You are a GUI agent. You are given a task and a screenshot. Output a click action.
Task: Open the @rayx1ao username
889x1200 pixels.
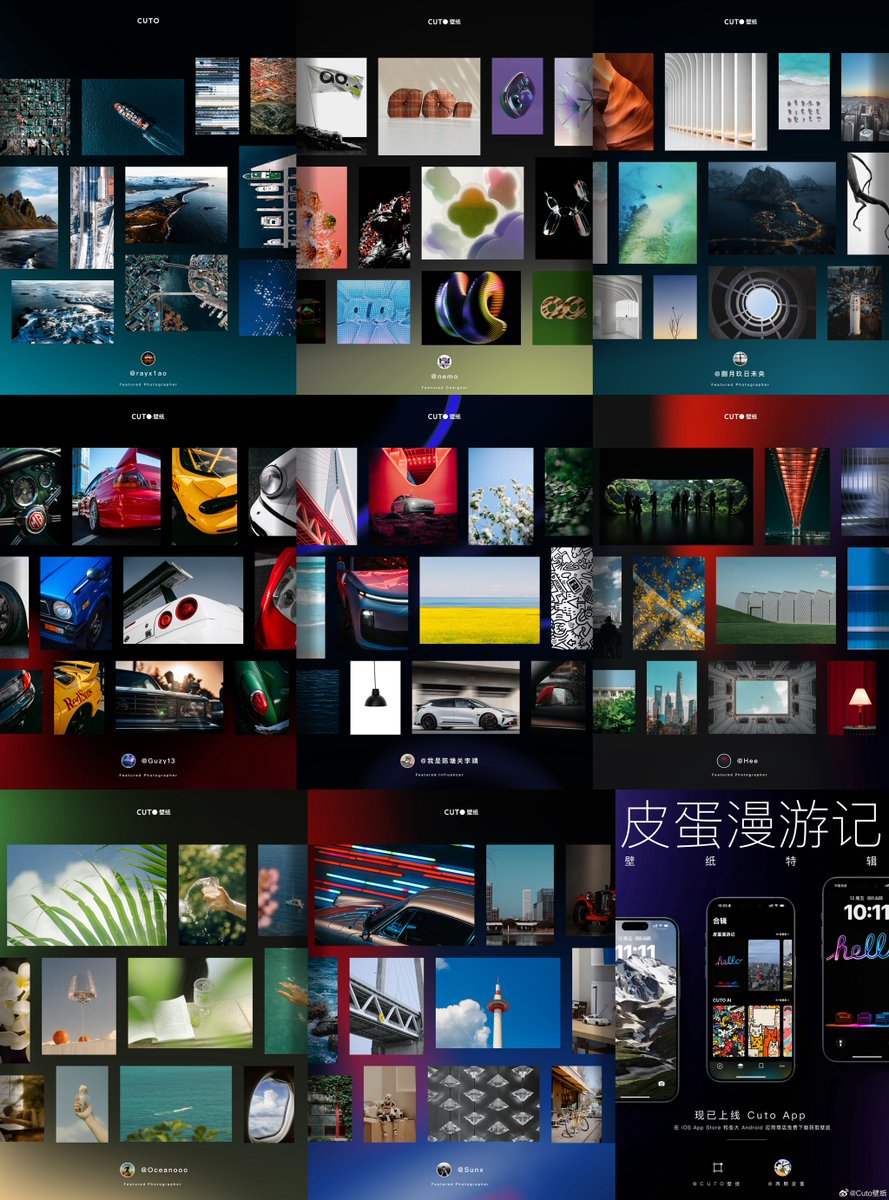[x=148, y=374]
